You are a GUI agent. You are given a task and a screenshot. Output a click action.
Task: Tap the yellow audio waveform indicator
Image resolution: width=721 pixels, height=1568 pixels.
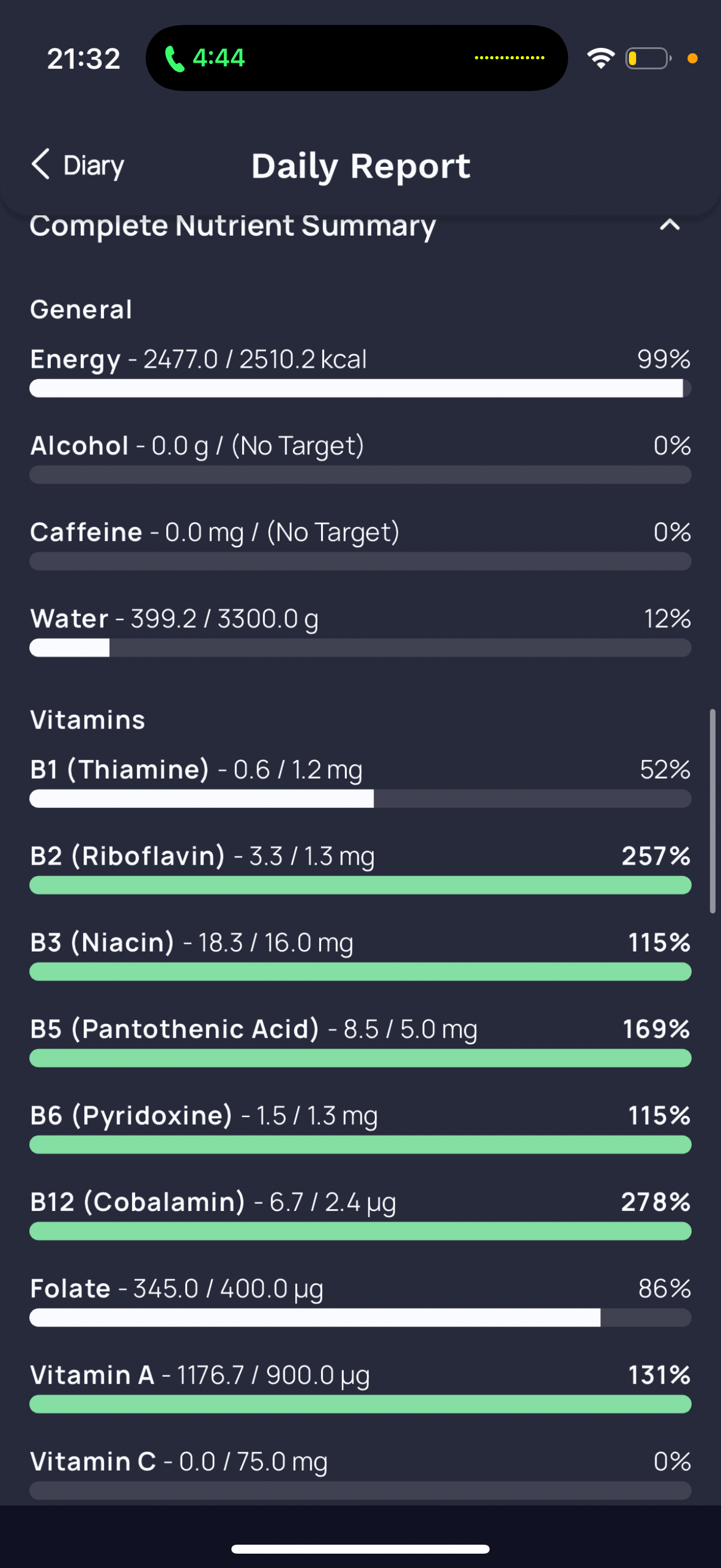[x=509, y=58]
